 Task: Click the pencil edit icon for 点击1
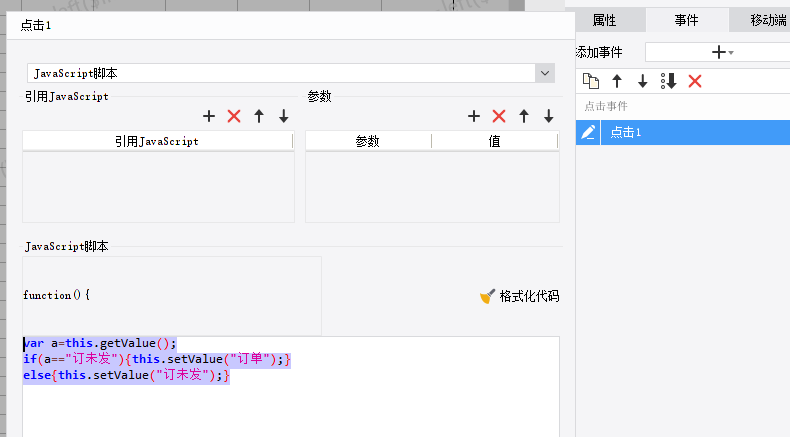(x=588, y=133)
